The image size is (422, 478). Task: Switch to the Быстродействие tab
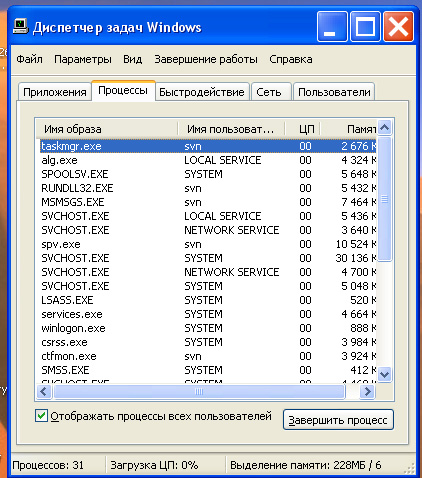coord(202,92)
